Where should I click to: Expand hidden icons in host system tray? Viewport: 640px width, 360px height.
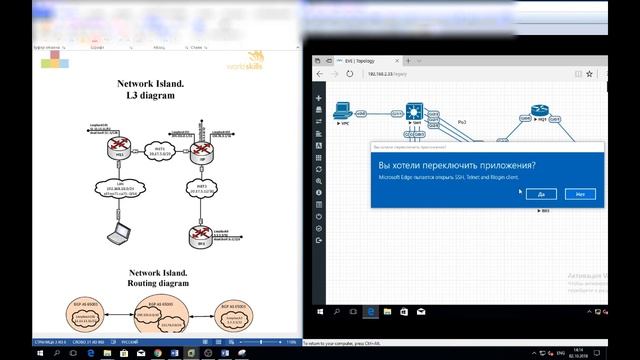(x=534, y=353)
